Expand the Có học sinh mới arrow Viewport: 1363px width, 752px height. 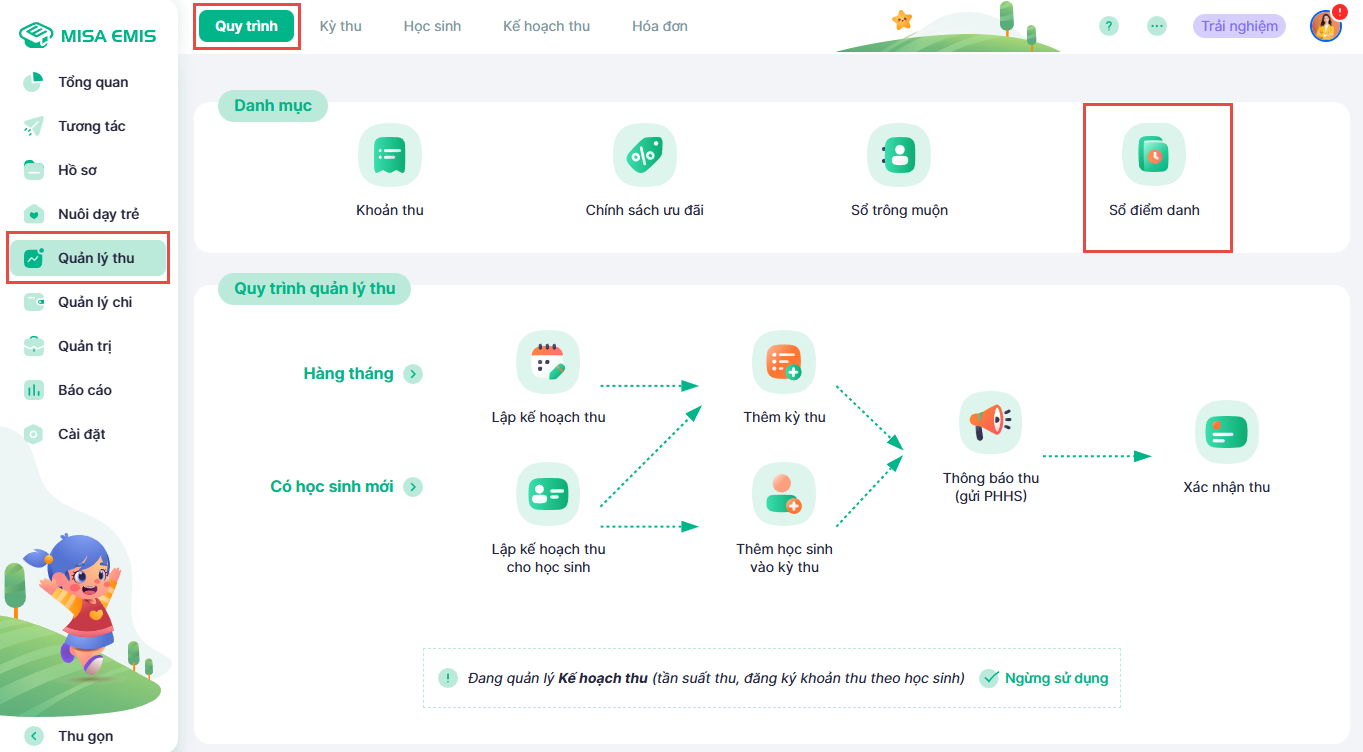[x=413, y=487]
